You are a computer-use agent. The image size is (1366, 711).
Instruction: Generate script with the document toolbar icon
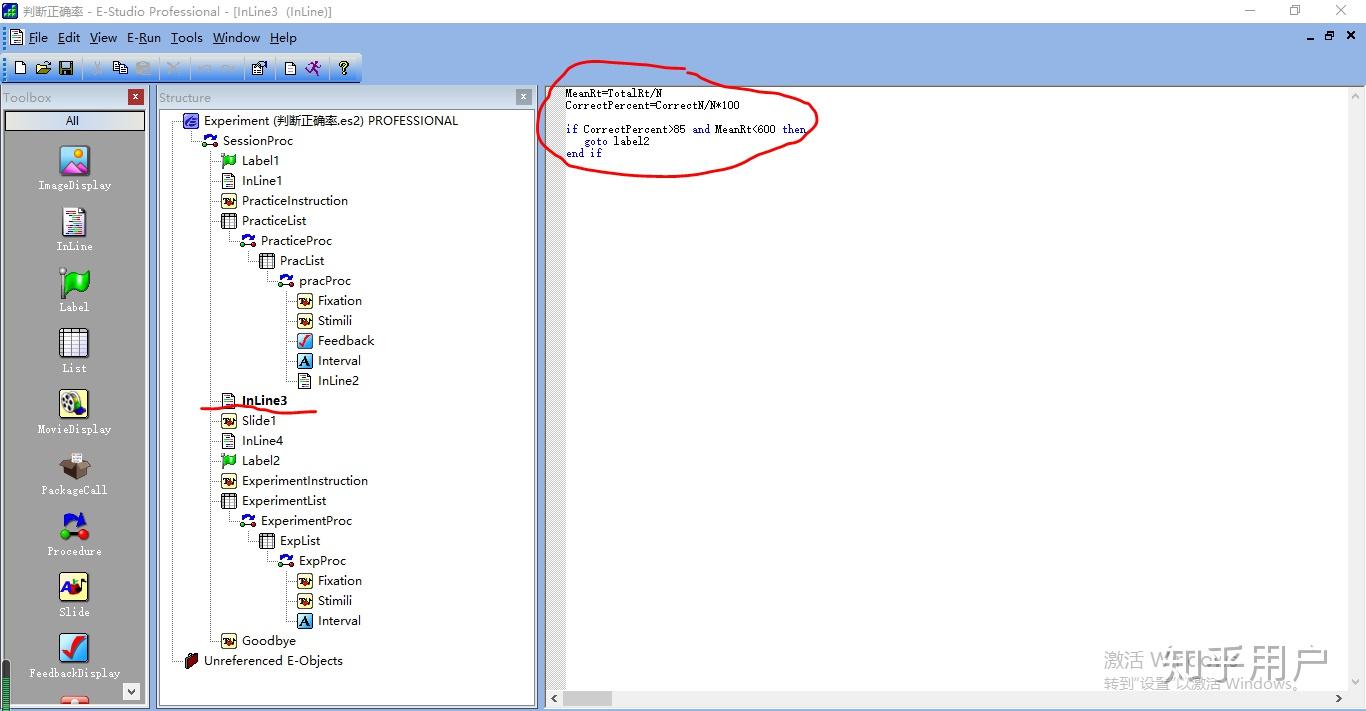(x=290, y=68)
